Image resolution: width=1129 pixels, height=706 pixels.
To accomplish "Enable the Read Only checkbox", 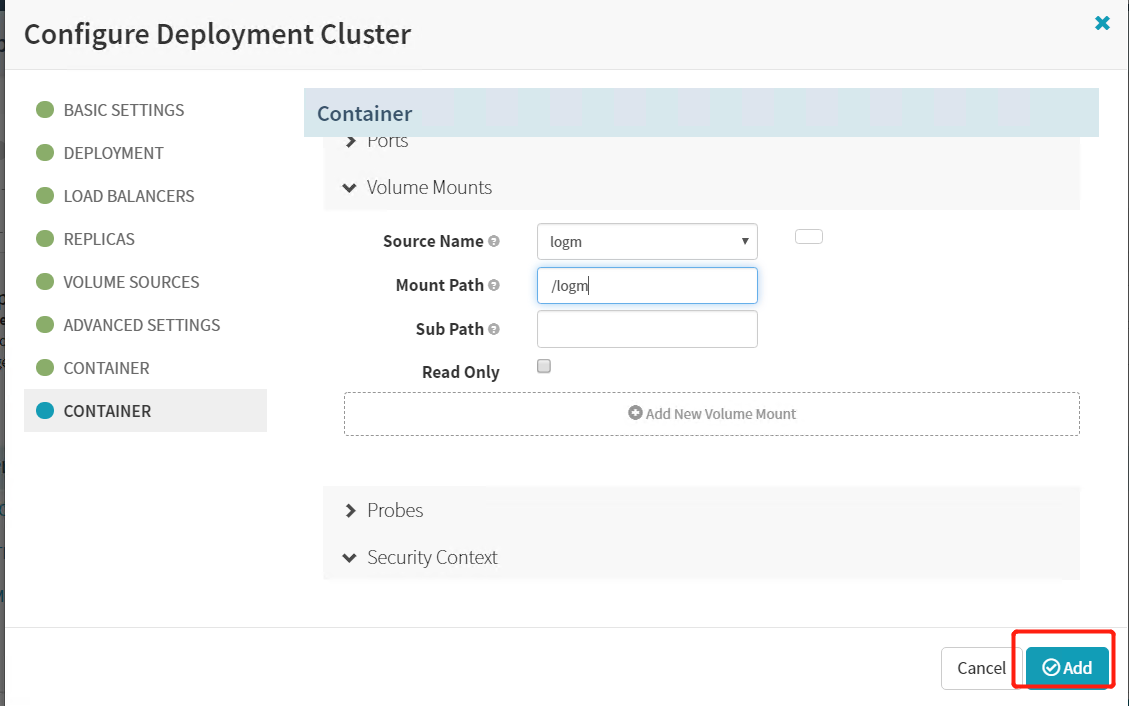I will pos(544,366).
